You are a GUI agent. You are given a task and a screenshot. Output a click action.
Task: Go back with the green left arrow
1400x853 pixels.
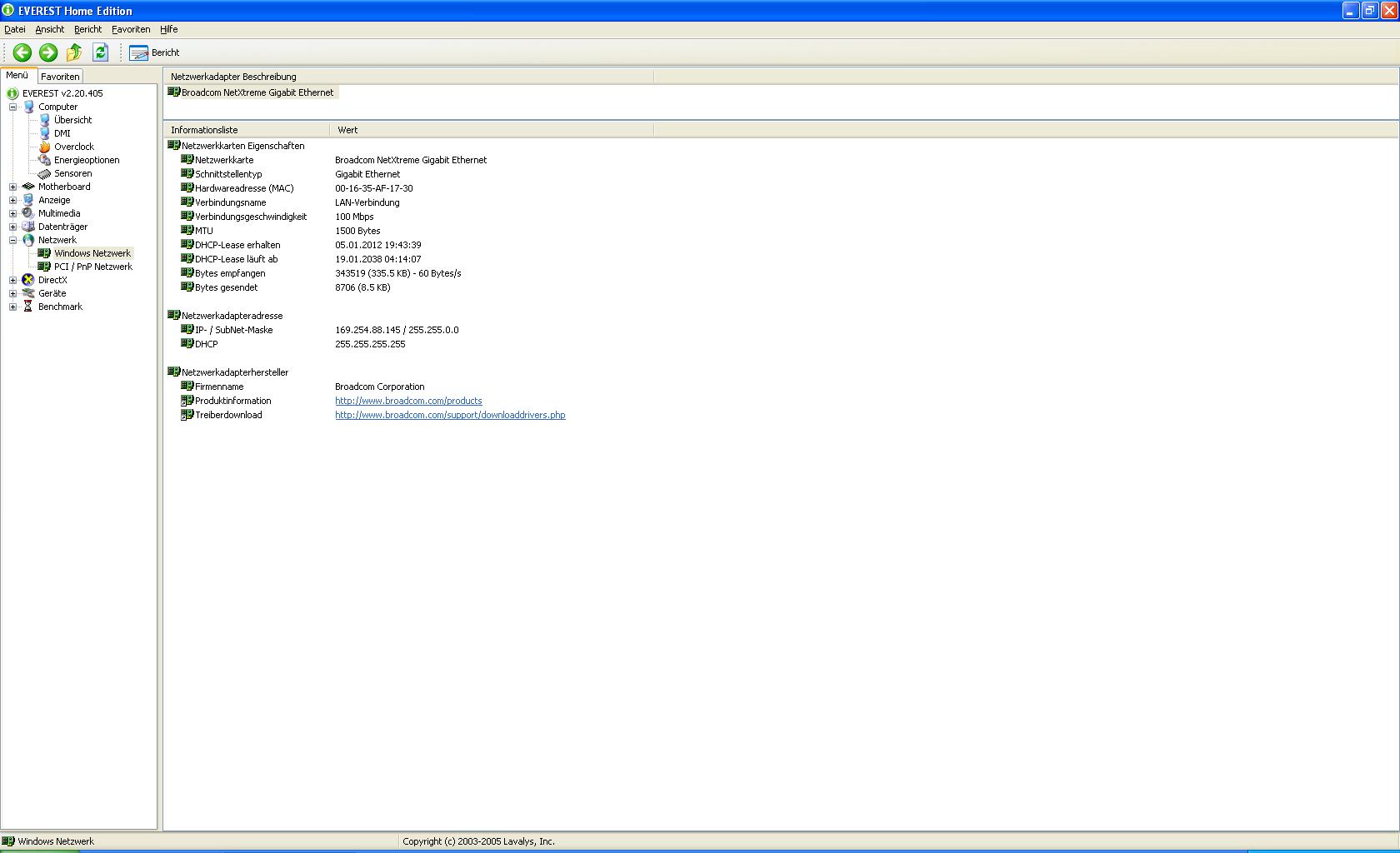click(x=22, y=52)
